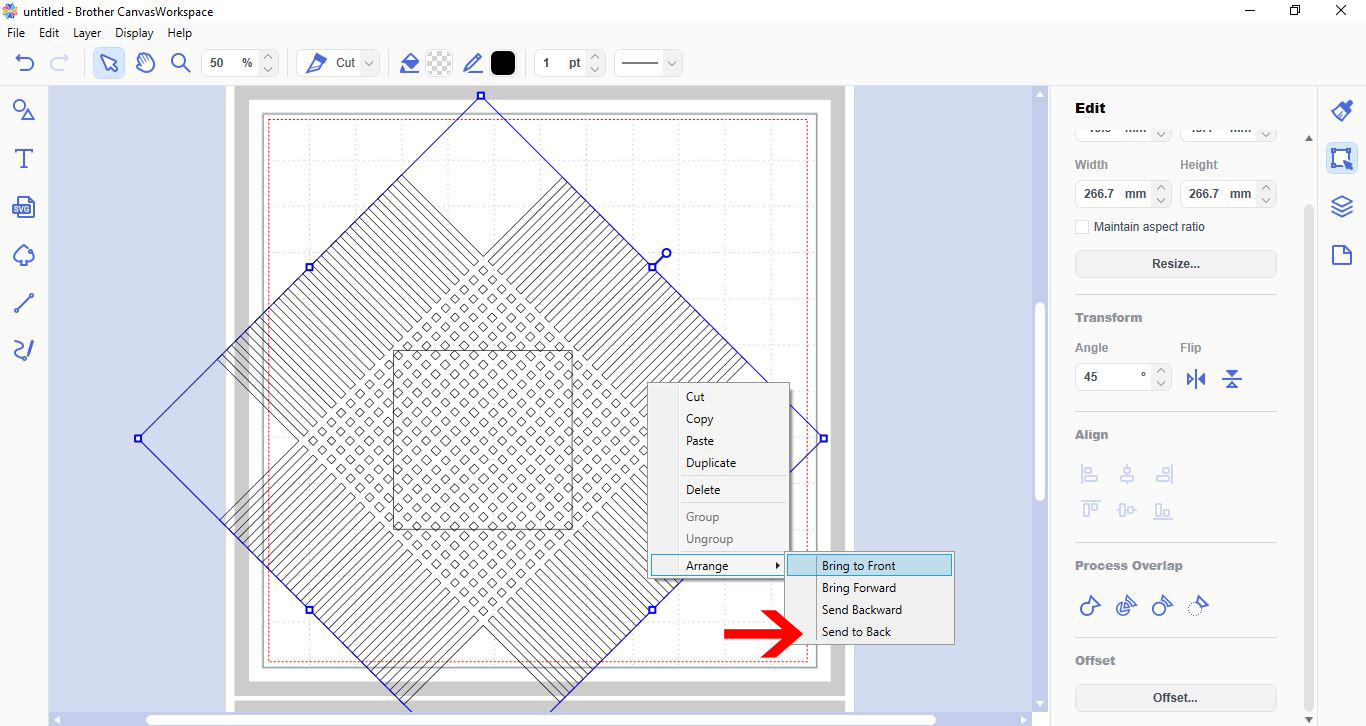The height and width of the screenshot is (726, 1366).
Task: Select Send Backward in Arrange submenu
Action: [x=869, y=610]
